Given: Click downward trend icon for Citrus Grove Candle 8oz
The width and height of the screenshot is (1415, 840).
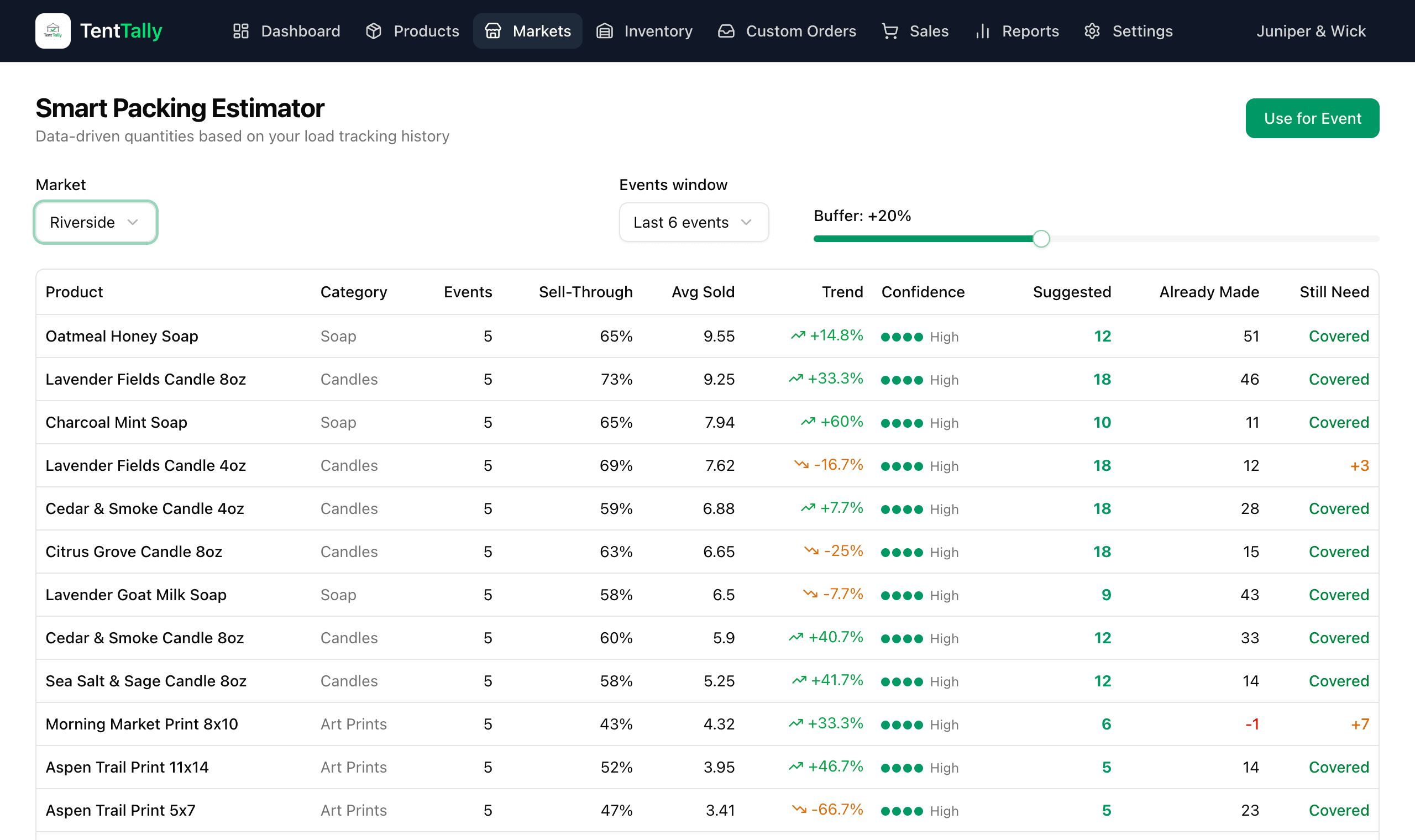Looking at the screenshot, I should tap(811, 550).
